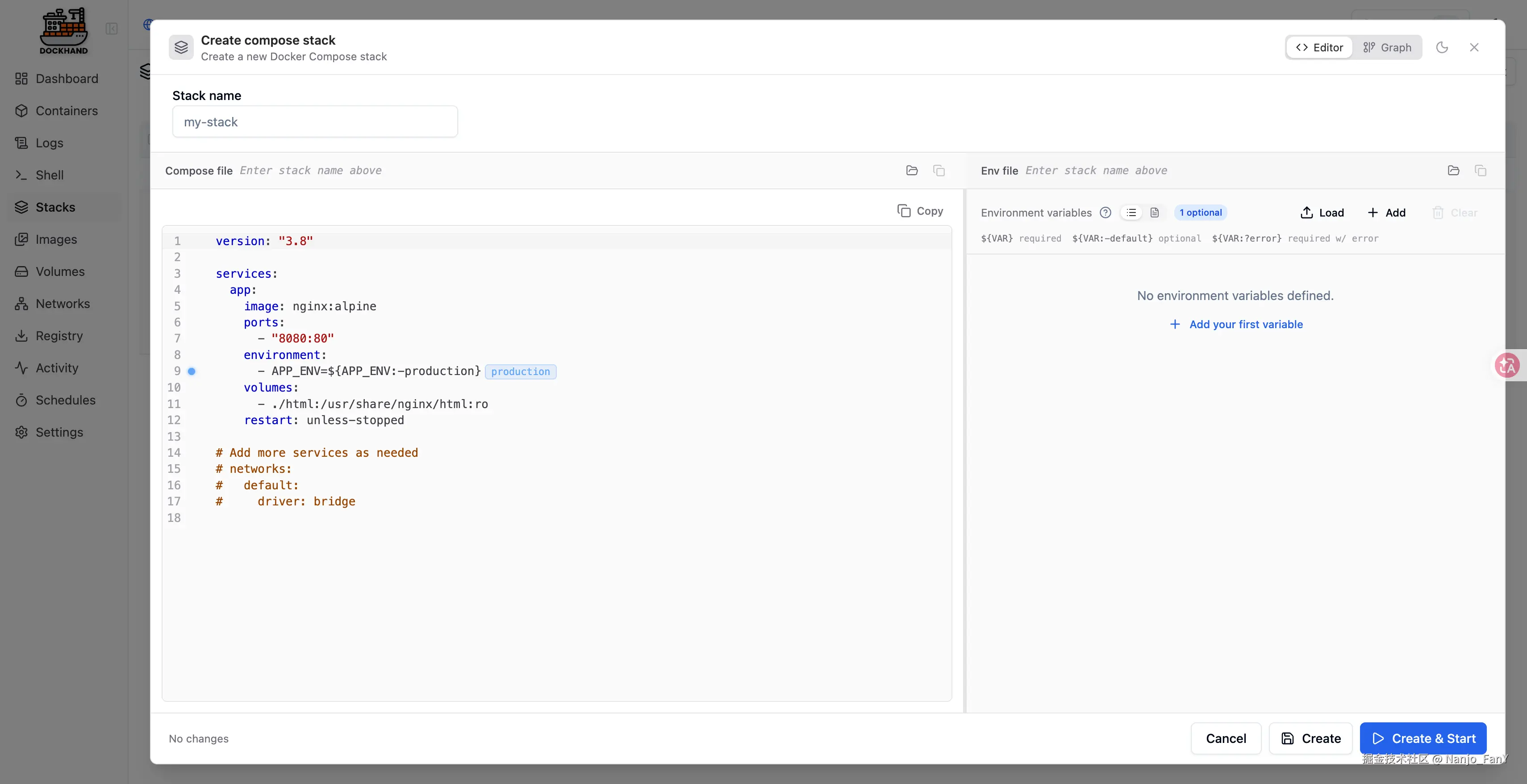Toggle dark mode with the moon icon
This screenshot has height=784, width=1527.
click(1442, 47)
